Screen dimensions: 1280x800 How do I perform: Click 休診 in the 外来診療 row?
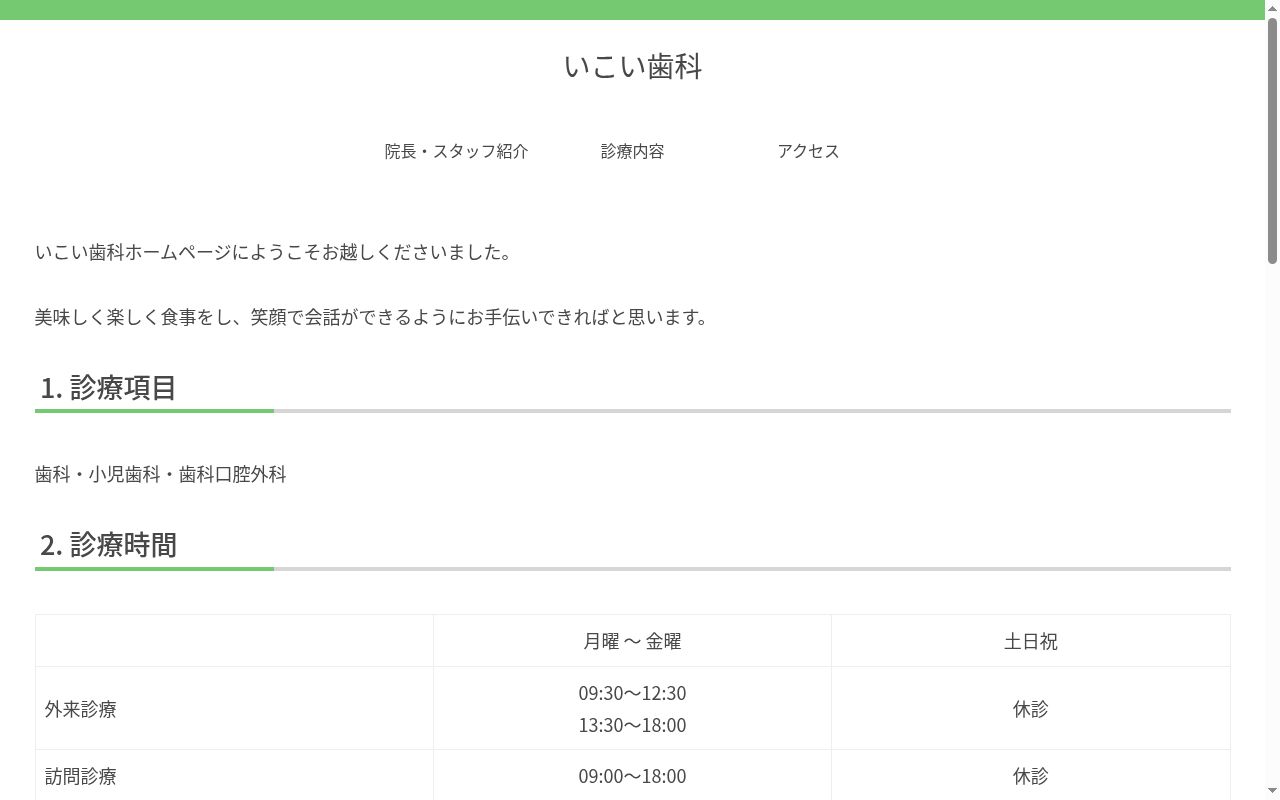pyautogui.click(x=1031, y=709)
